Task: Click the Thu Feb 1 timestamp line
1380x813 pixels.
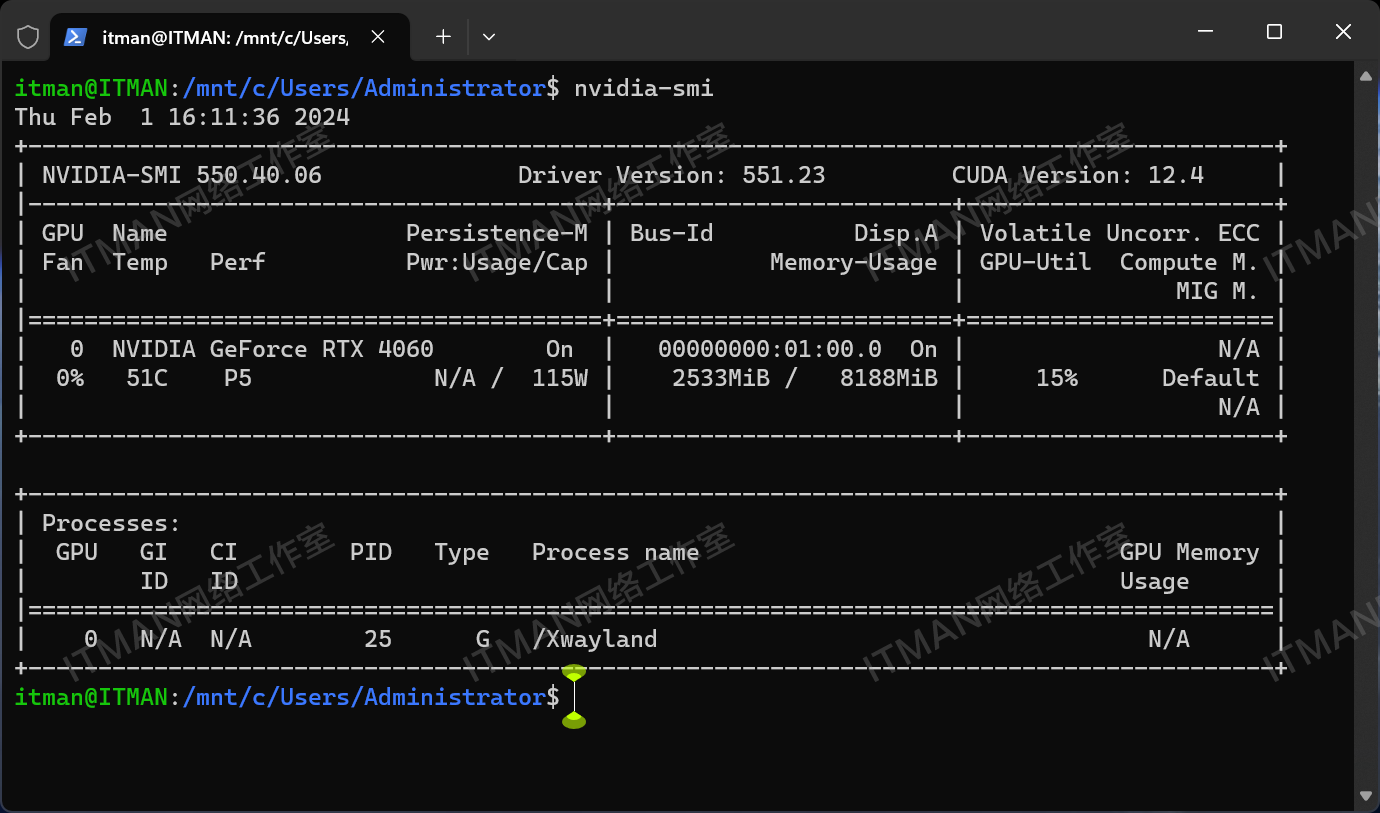Action: pos(182,117)
